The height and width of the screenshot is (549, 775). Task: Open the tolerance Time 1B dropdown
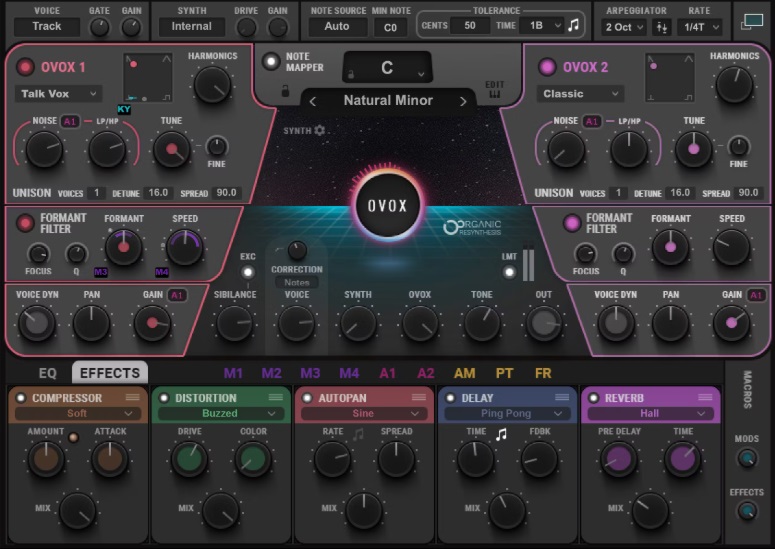(542, 25)
